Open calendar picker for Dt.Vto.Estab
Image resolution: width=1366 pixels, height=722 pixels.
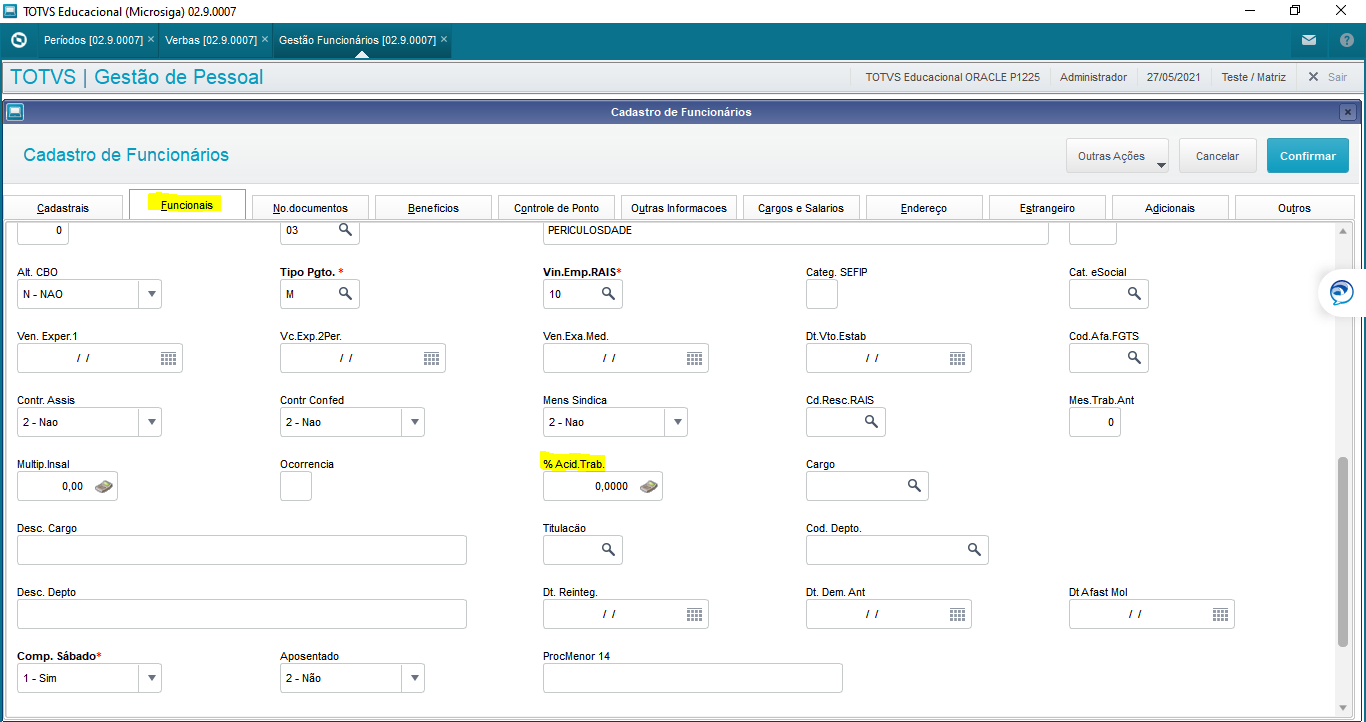coord(957,358)
